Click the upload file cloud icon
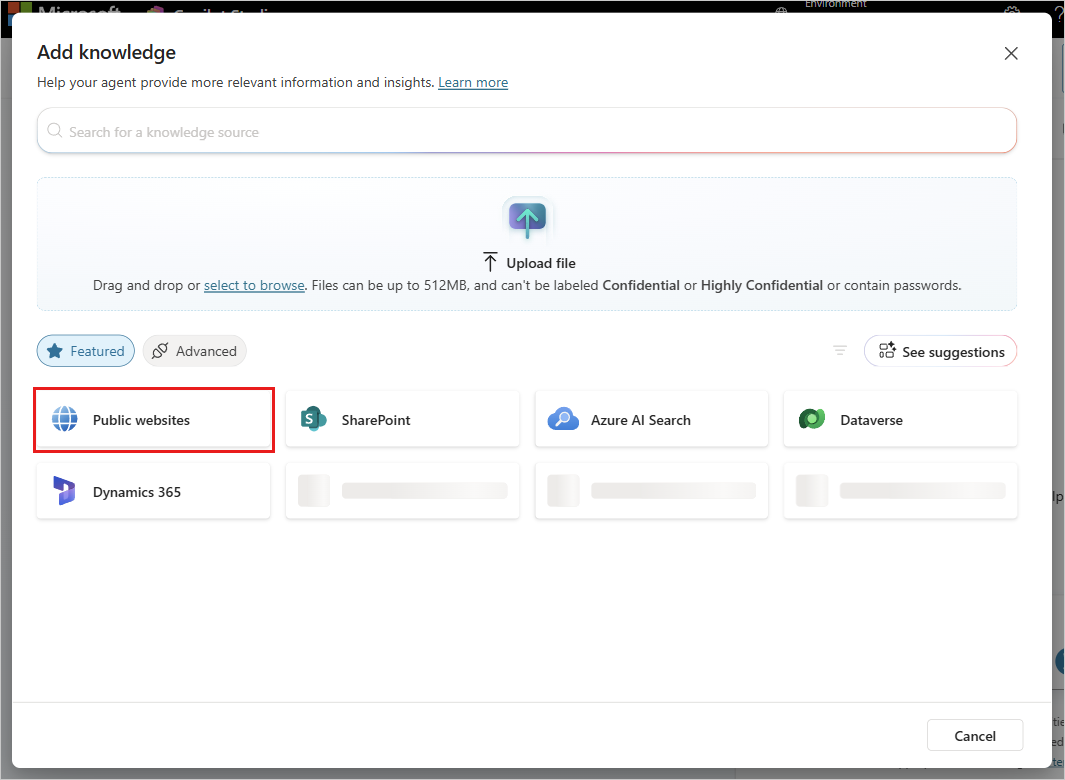The image size is (1065, 780). [x=528, y=219]
